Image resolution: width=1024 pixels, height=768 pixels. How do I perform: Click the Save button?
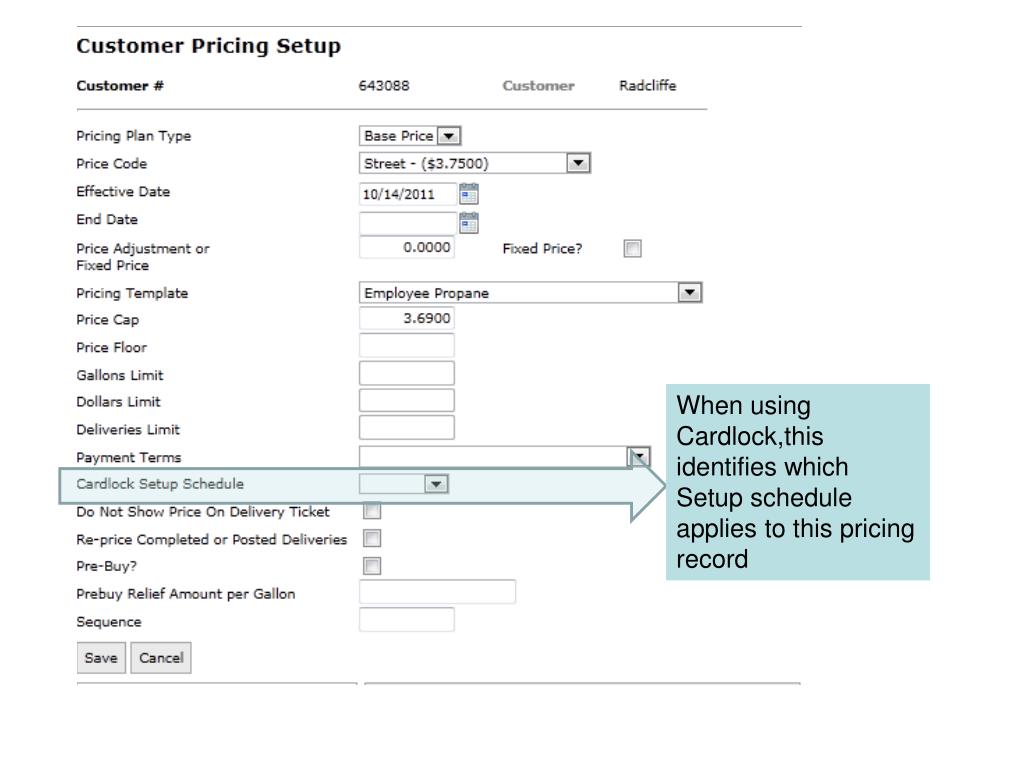coord(101,658)
